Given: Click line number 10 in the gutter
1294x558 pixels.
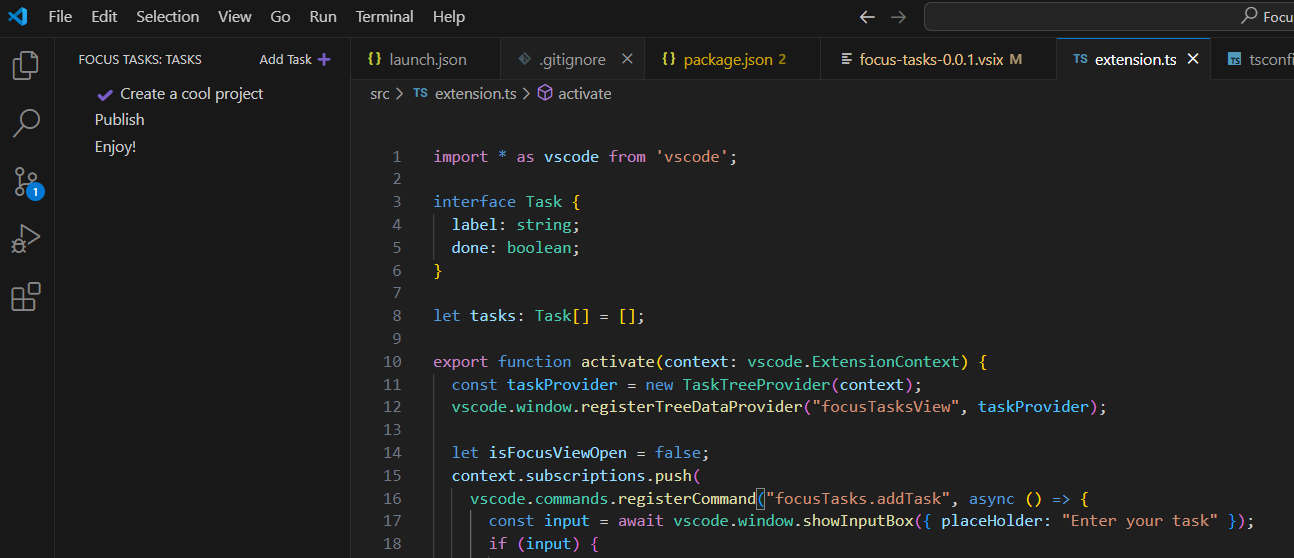Looking at the screenshot, I should (391, 361).
